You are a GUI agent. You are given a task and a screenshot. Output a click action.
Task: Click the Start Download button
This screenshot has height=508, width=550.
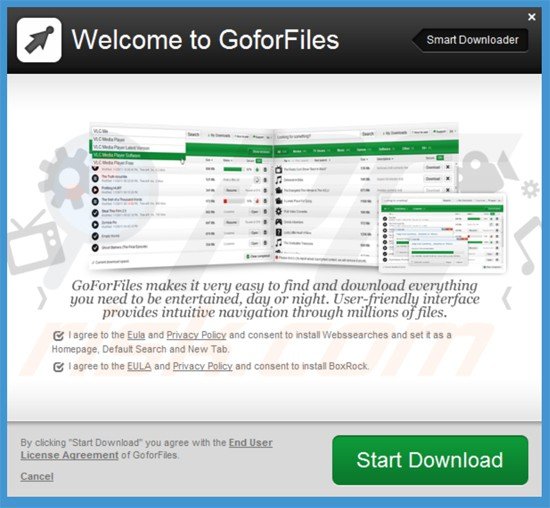pos(430,460)
